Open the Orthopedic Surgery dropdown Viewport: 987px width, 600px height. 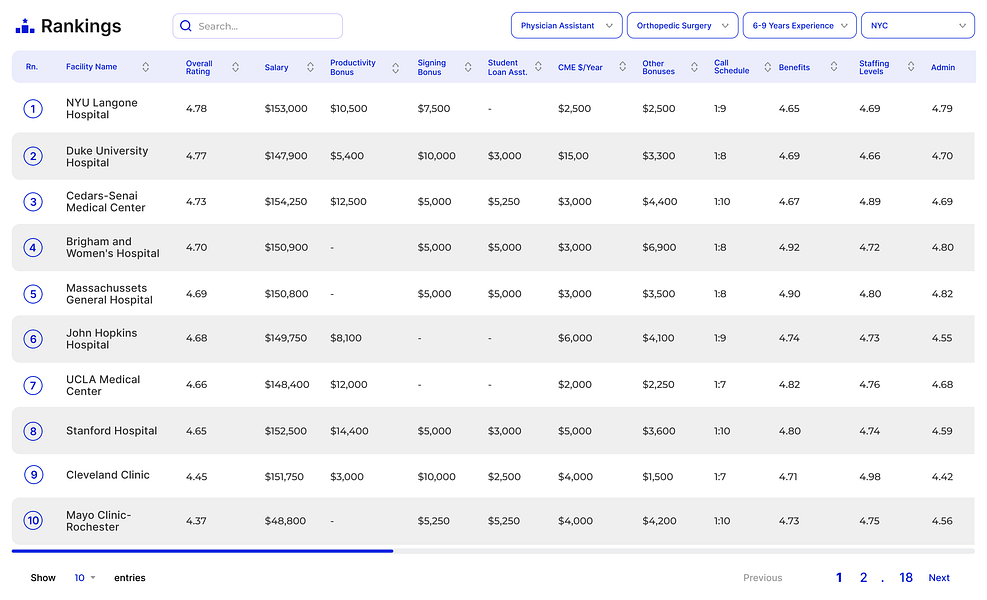pyautogui.click(x=682, y=26)
